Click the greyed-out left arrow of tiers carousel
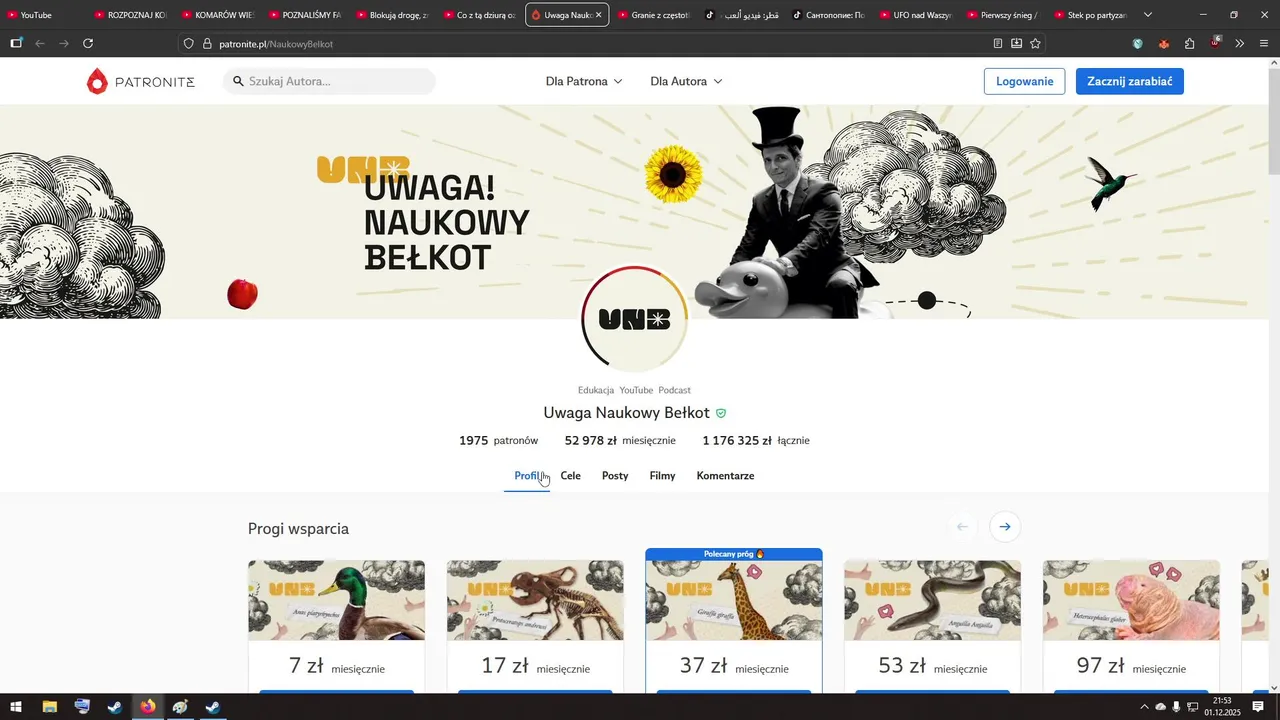Image resolution: width=1280 pixels, height=720 pixels. 963,527
